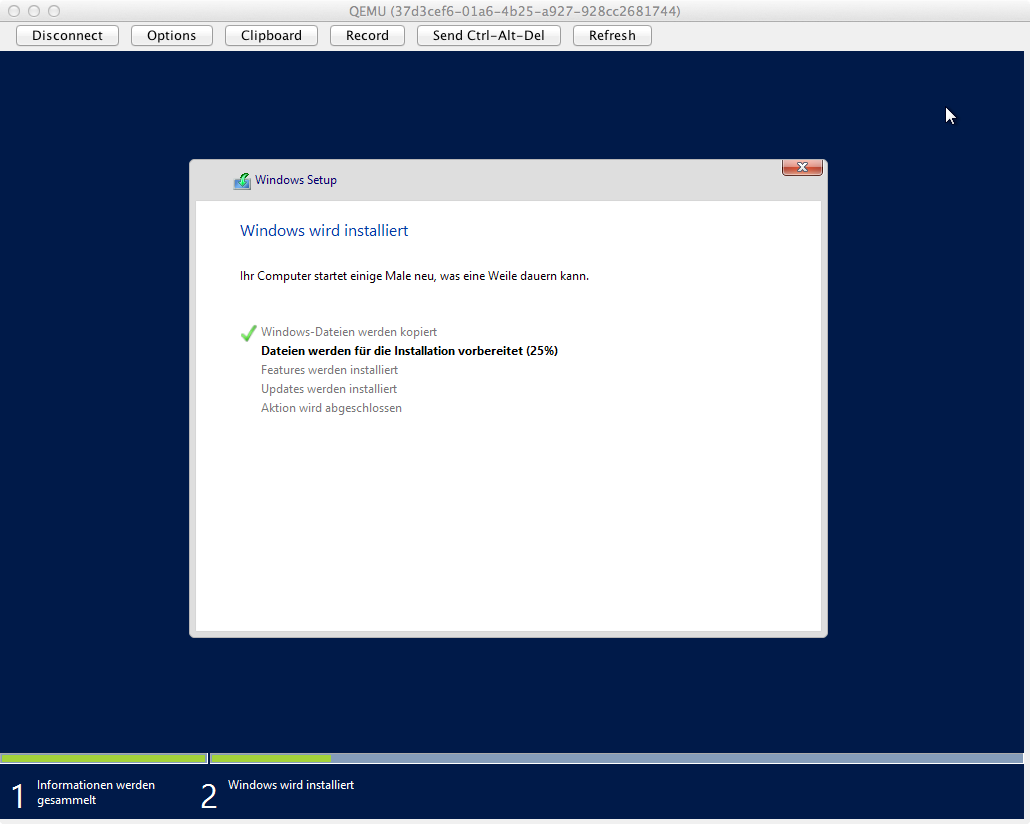Click the 'Ihr Computer startet einige Male neu' text
This screenshot has width=1030, height=824.
(414, 276)
